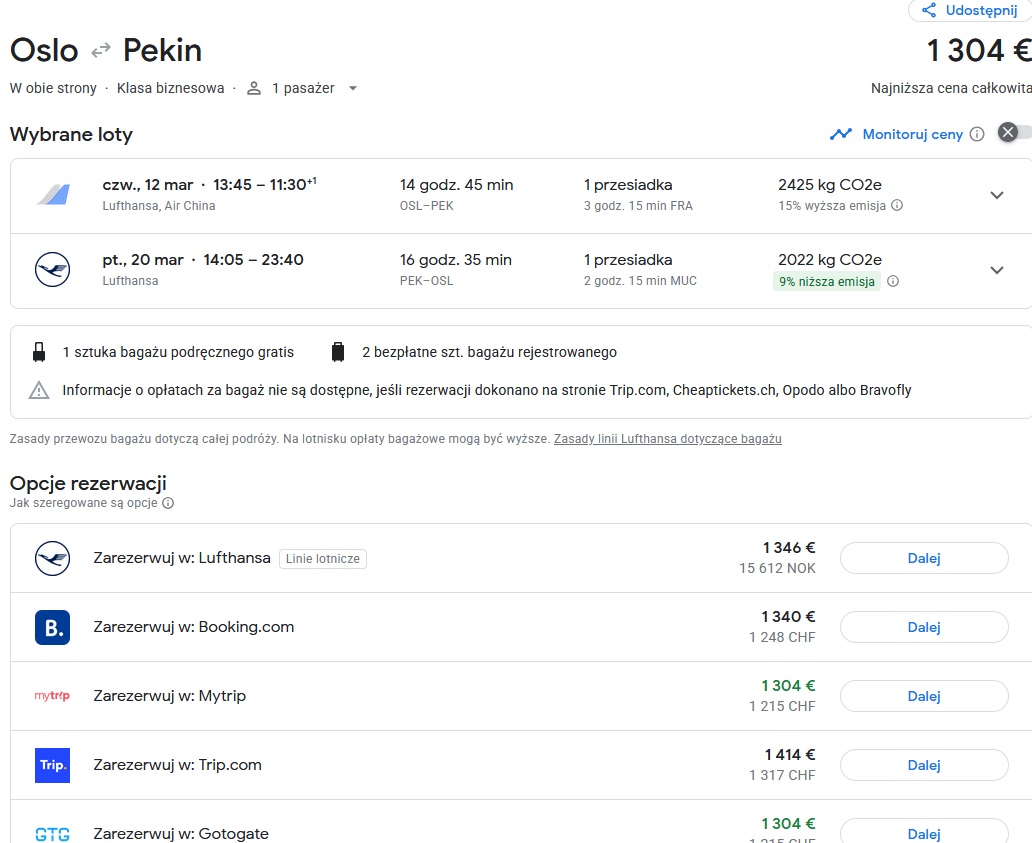Click the 'Linie lotnicze' badge

322,559
